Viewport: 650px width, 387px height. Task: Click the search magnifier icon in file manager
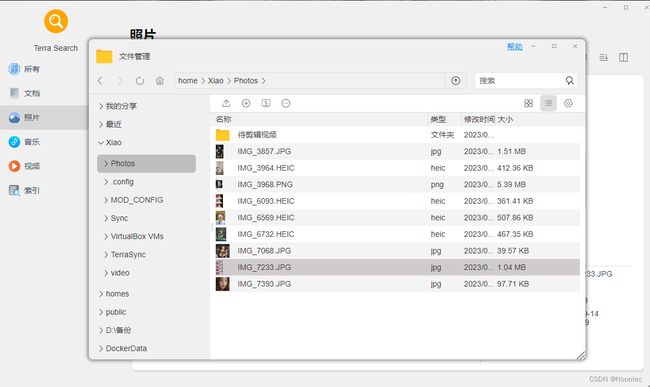(570, 81)
